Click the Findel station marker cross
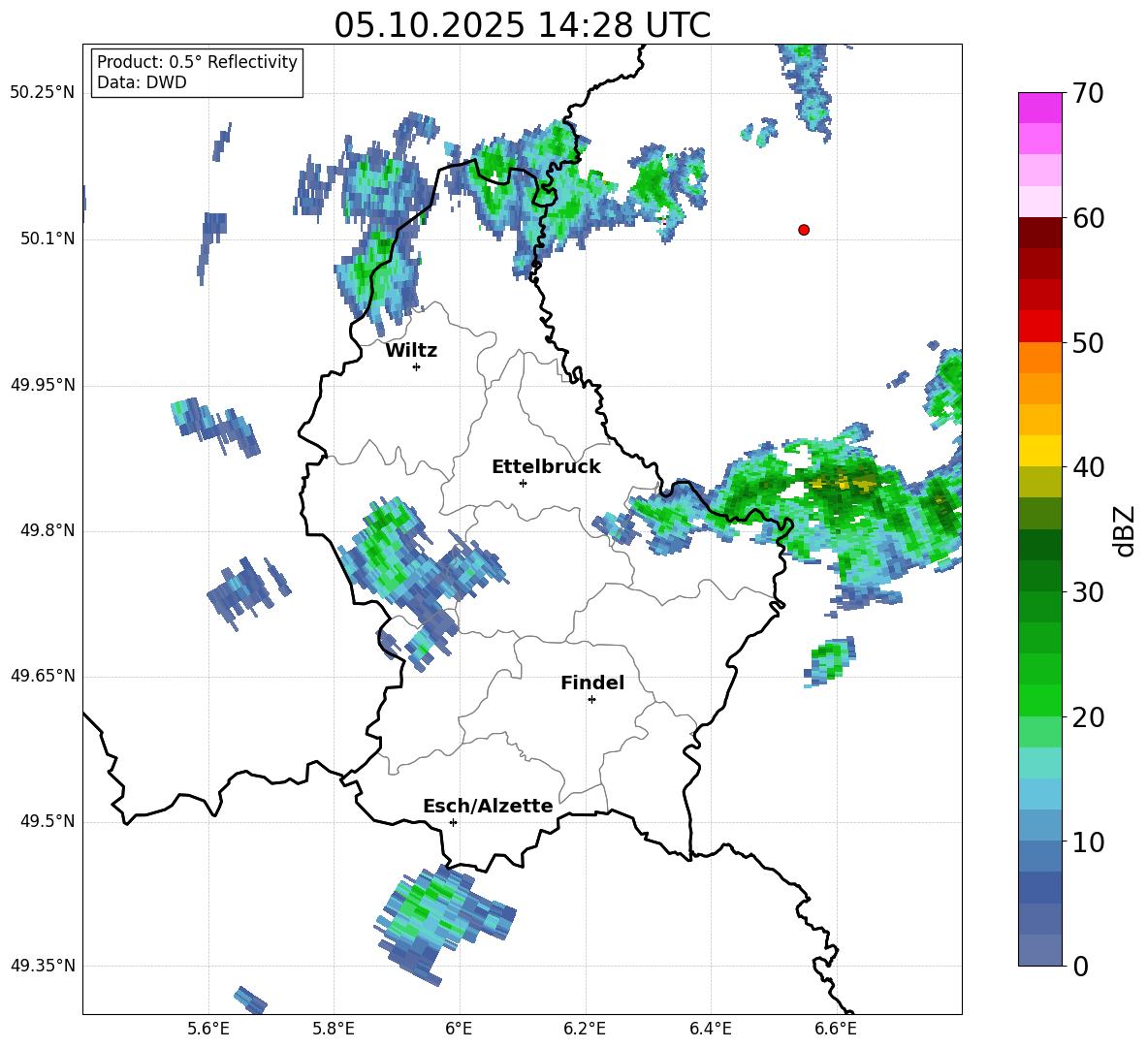Viewport: 1148px width, 1048px height. 591,700
